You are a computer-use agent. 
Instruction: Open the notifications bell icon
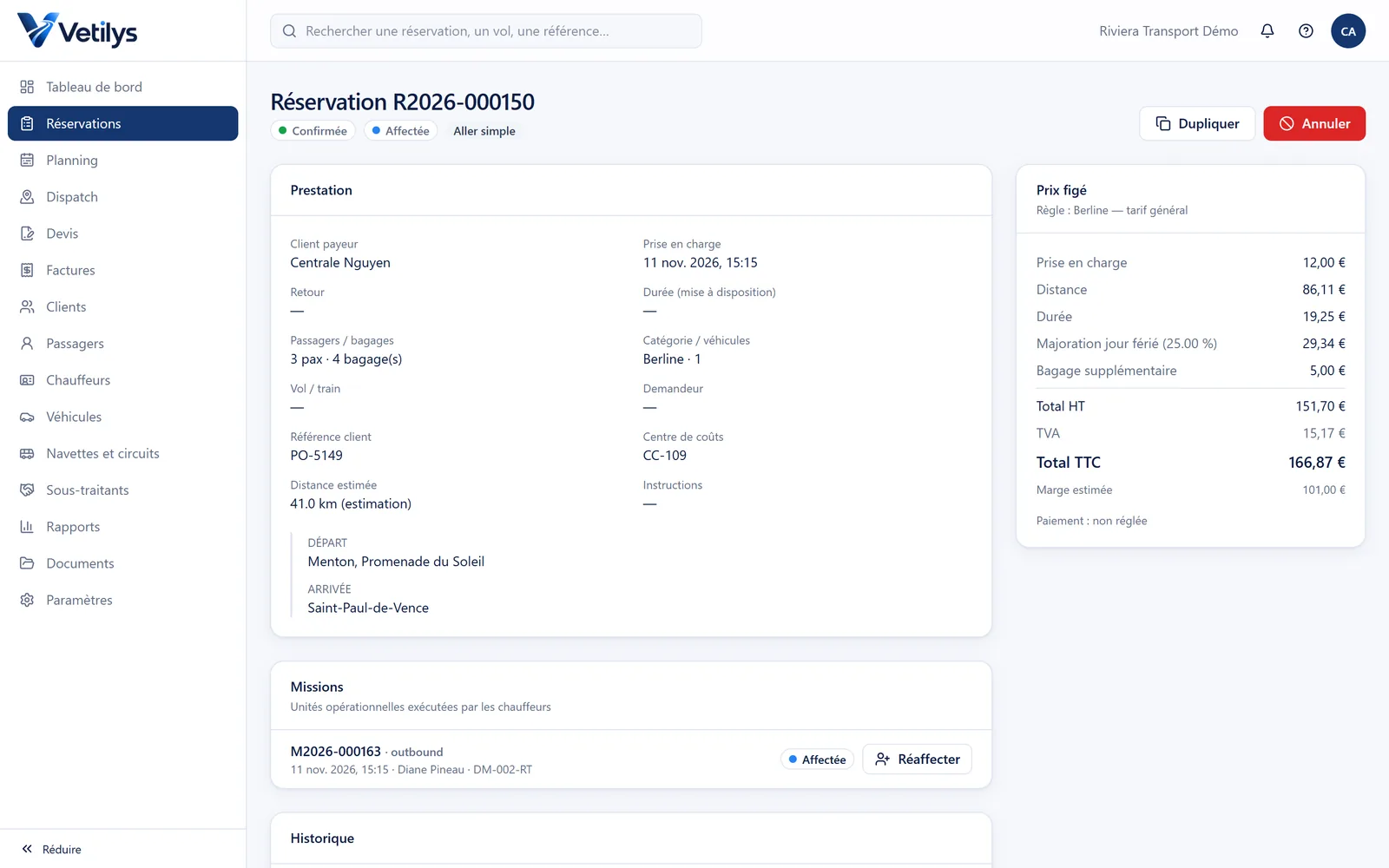(x=1267, y=31)
